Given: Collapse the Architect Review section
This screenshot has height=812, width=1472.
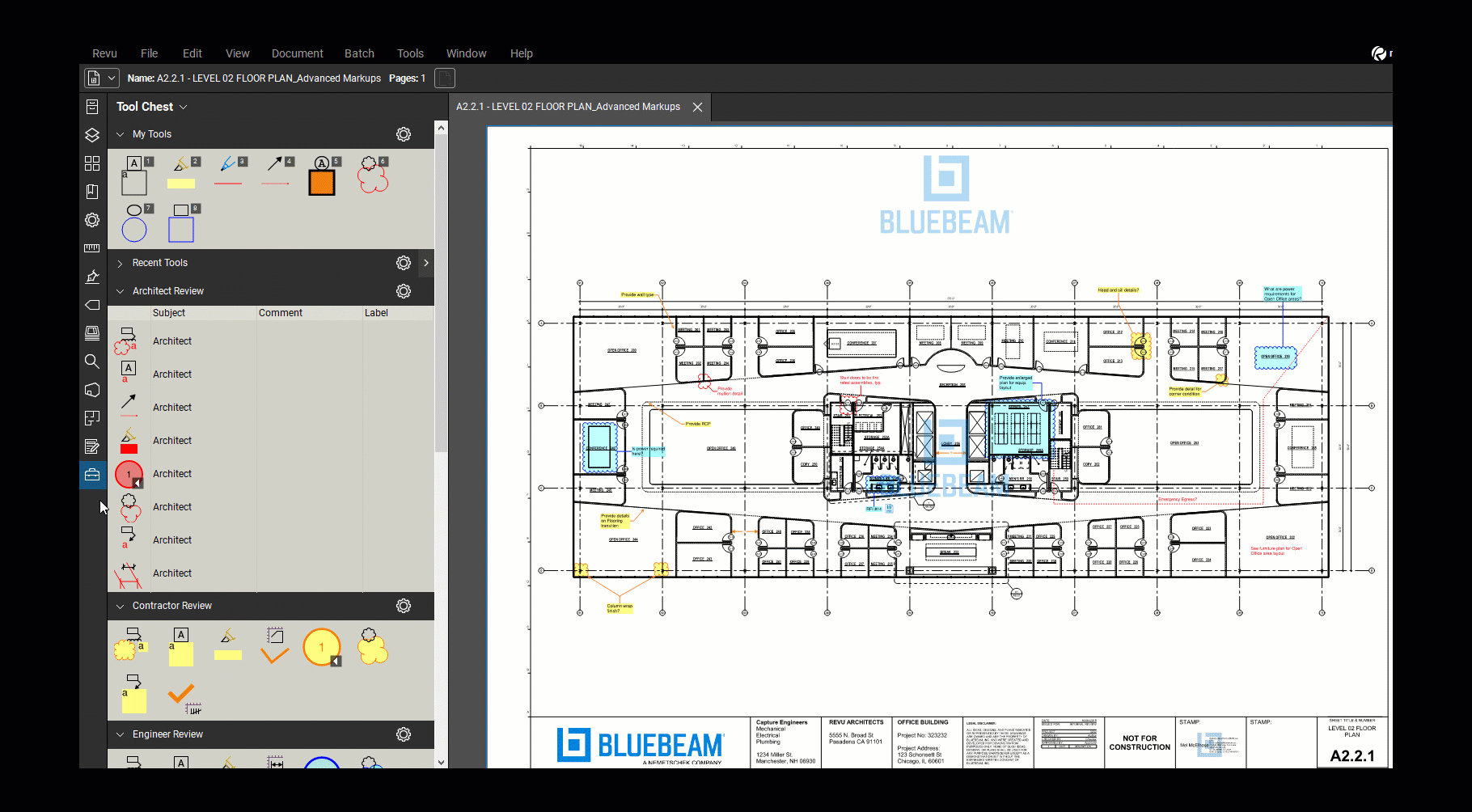Looking at the screenshot, I should click(x=120, y=290).
